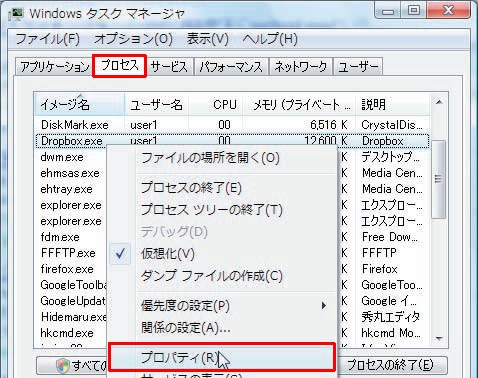478x378 pixels.
Task: Click the CrystalDis... description cell
Action: (392, 125)
